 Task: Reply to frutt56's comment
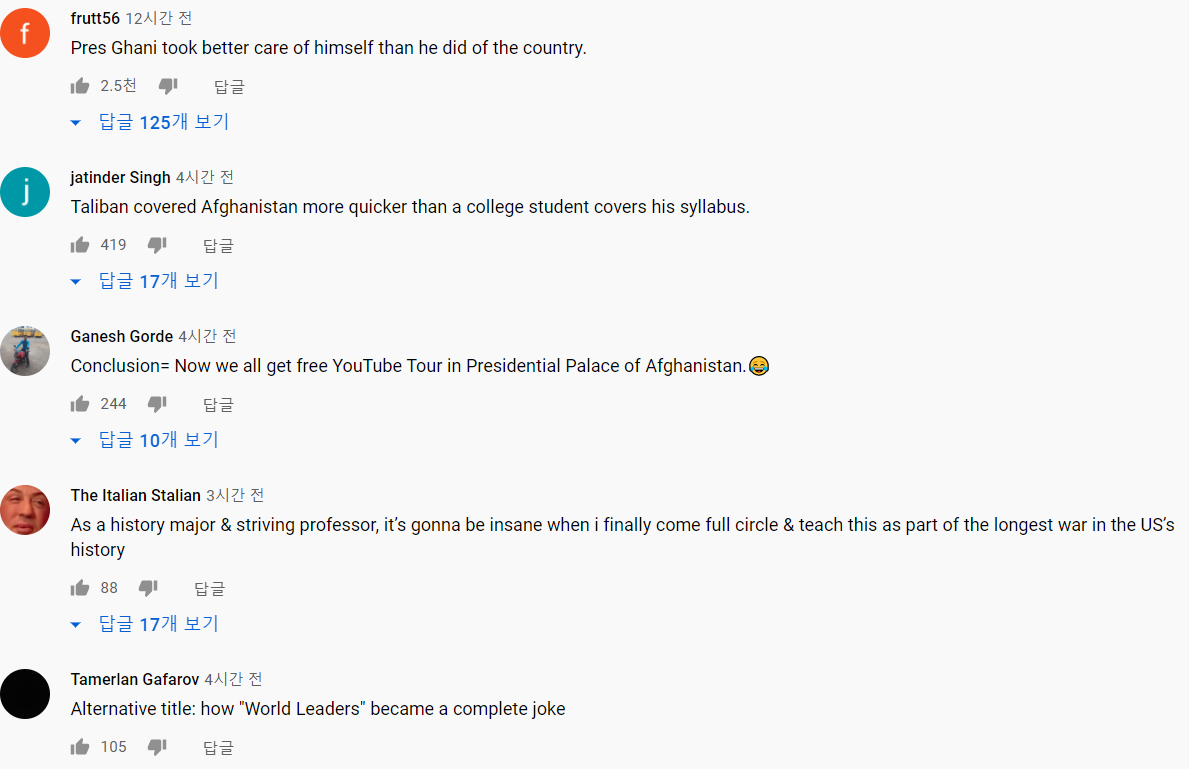(229, 87)
